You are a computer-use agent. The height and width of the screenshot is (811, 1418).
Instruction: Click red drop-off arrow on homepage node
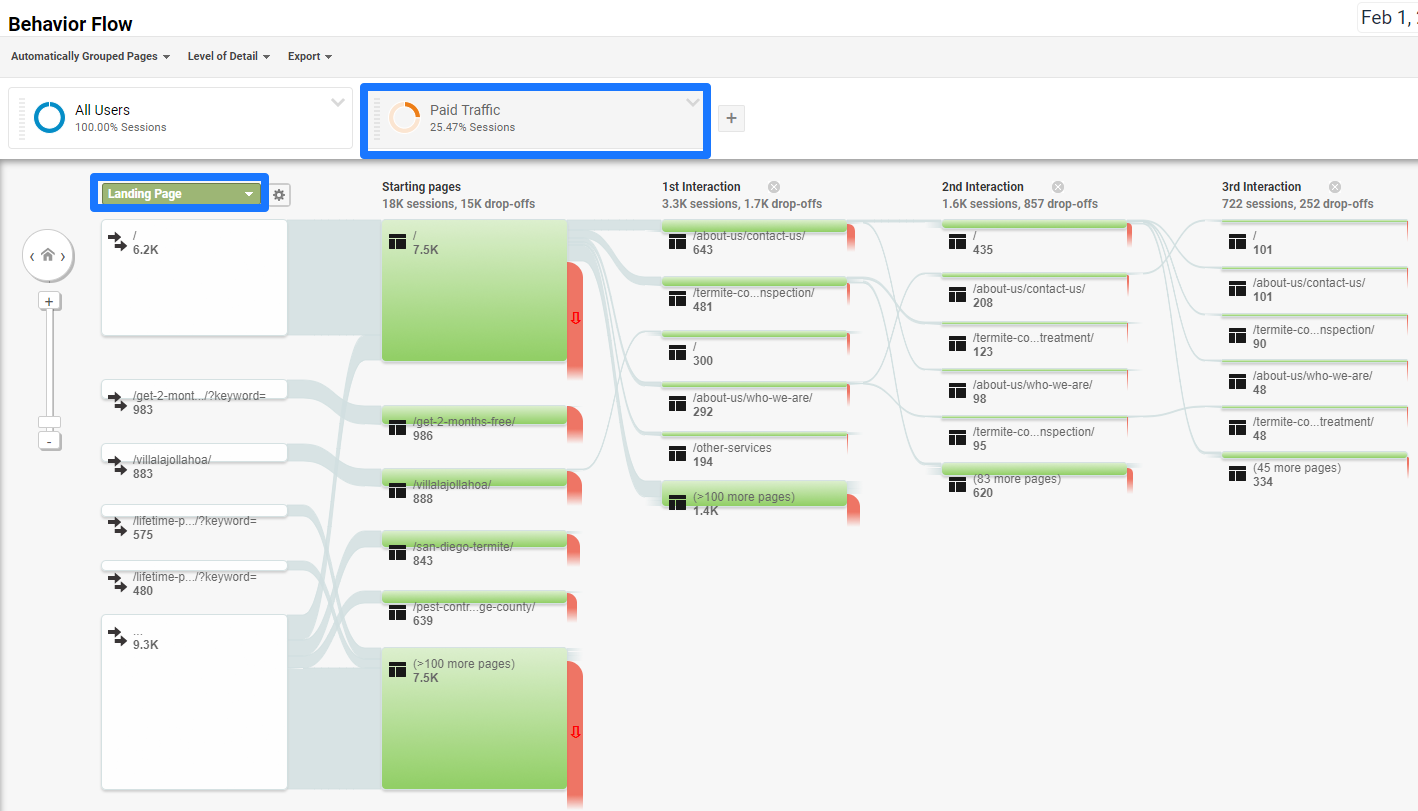click(x=575, y=318)
